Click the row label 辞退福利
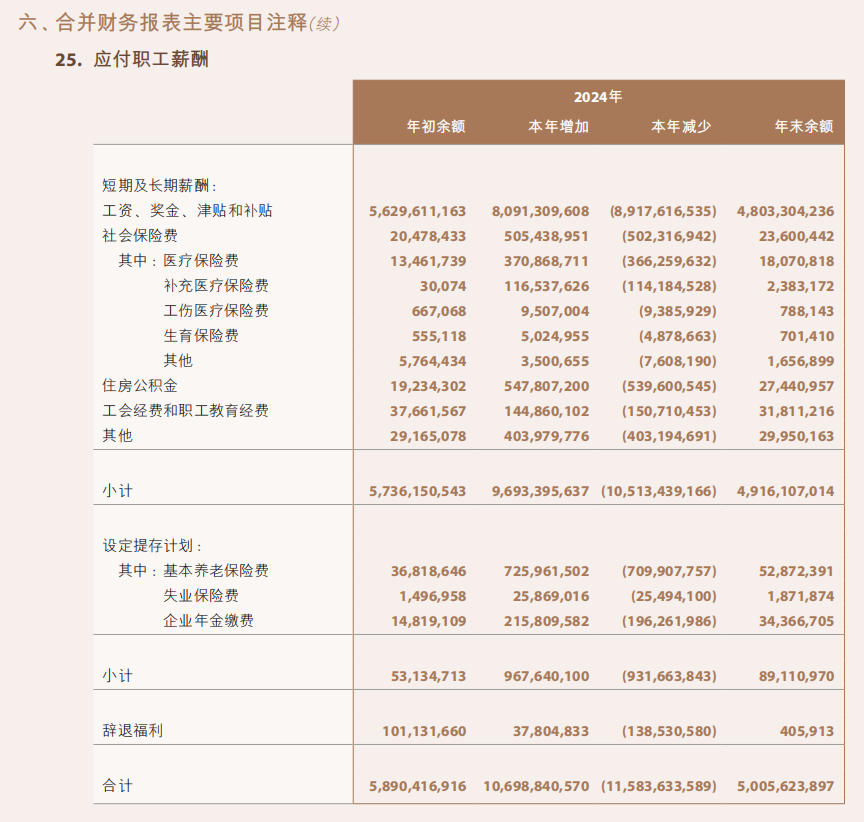Viewport: 864px width, 822px height. click(x=132, y=731)
